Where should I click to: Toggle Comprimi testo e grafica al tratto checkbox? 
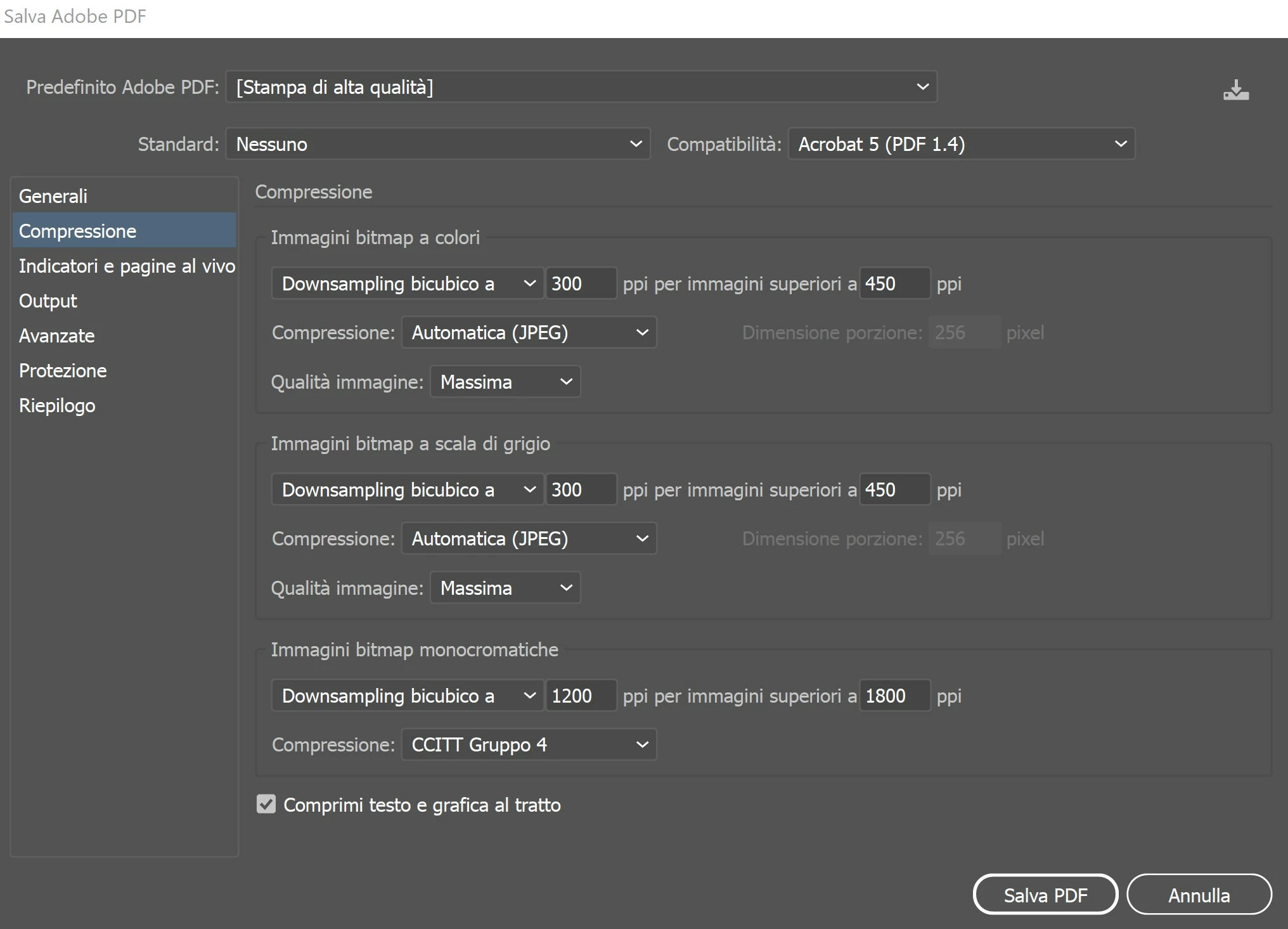pyautogui.click(x=266, y=804)
